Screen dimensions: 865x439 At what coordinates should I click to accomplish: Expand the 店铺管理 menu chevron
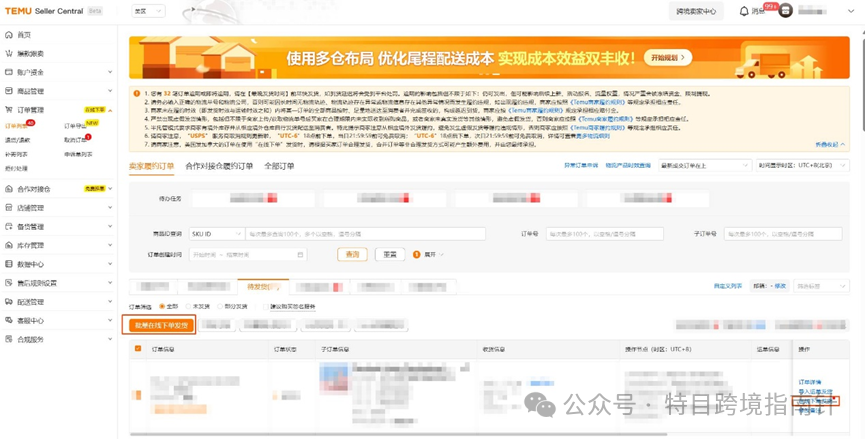[x=110, y=208]
